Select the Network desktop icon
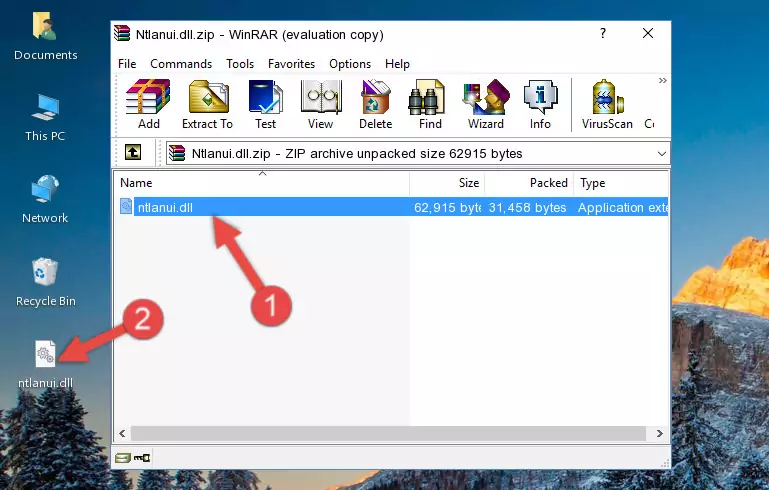769x490 pixels. tap(45, 200)
